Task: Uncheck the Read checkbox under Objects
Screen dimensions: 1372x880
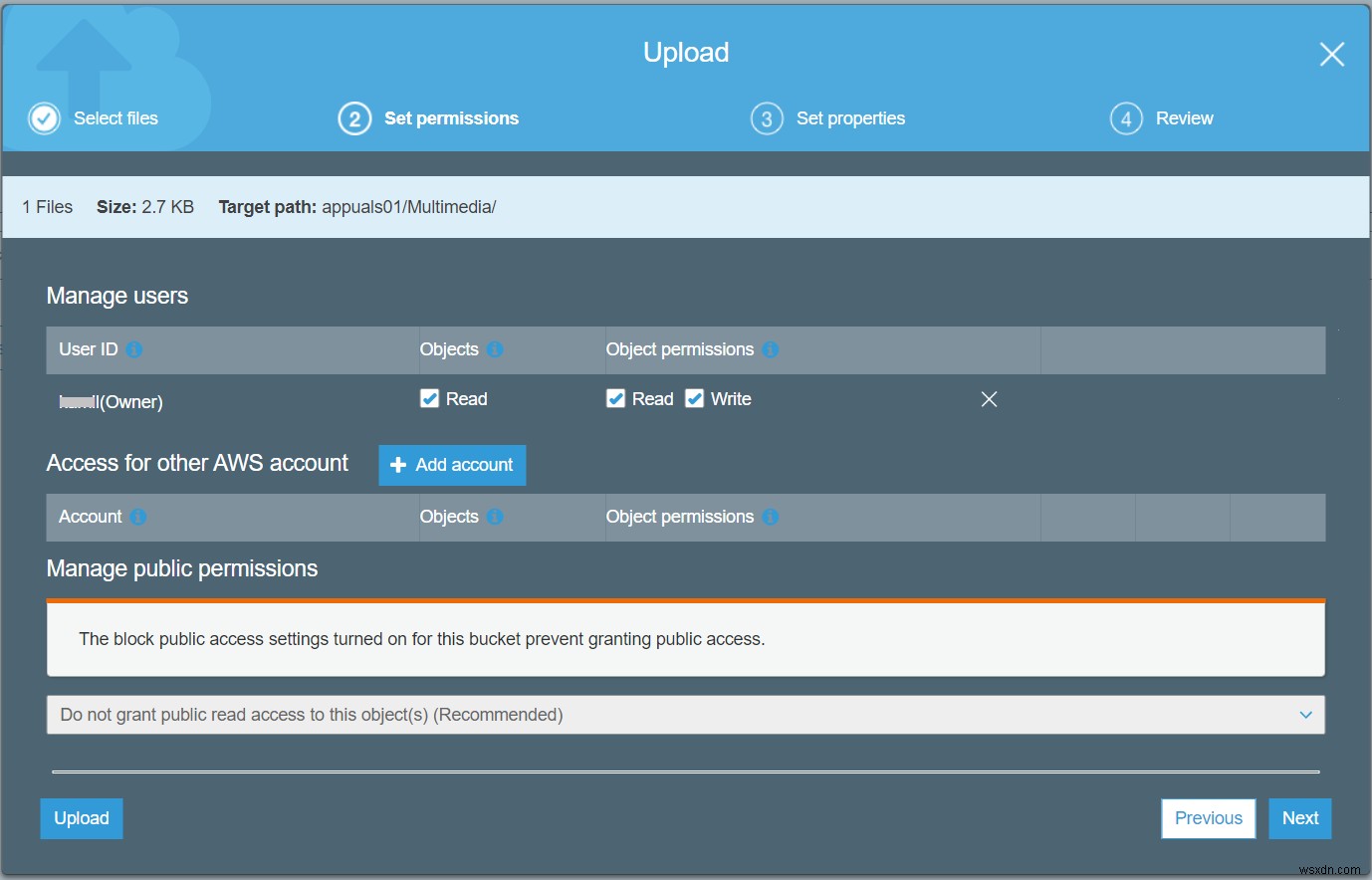Action: point(429,397)
